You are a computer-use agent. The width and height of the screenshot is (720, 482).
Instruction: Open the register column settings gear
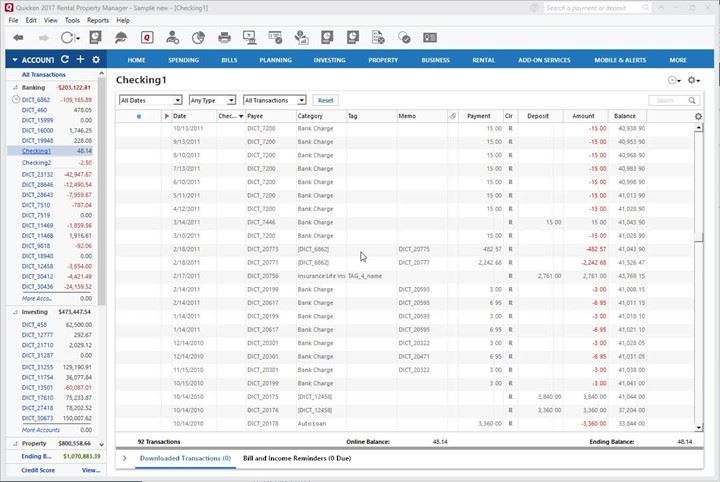[698, 117]
